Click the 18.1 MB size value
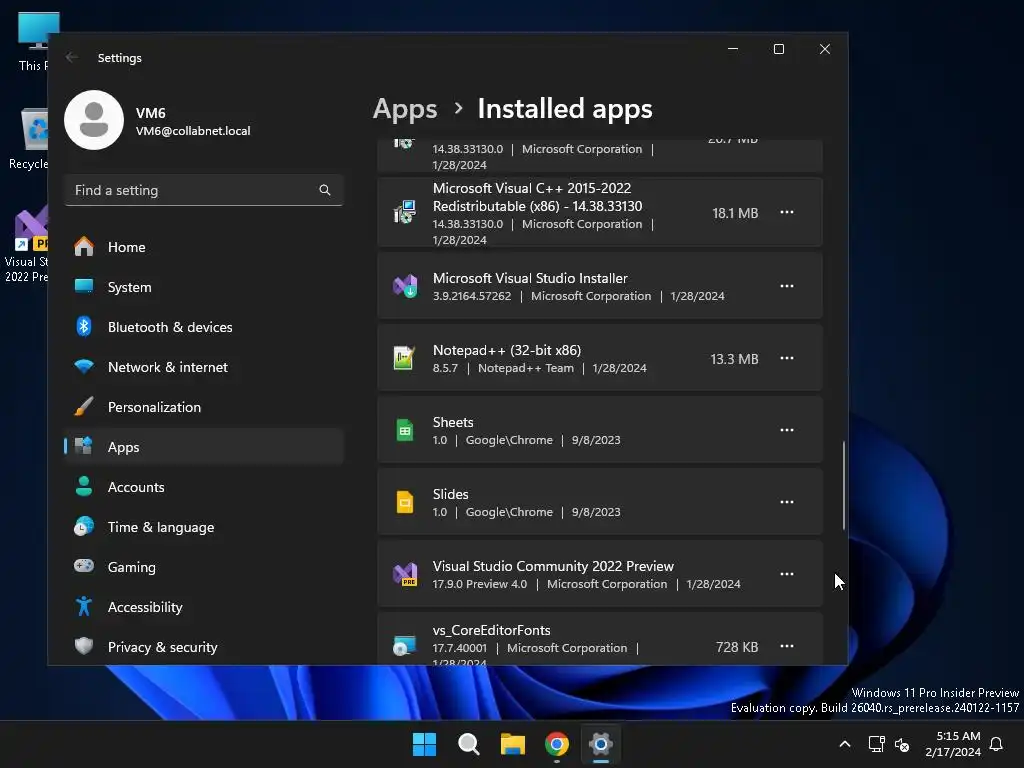 pyautogui.click(x=735, y=213)
